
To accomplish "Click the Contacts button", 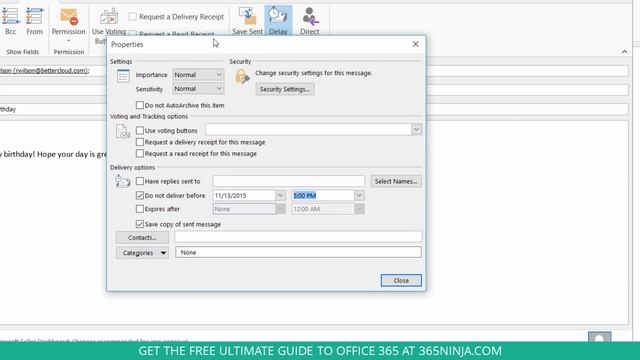I will point(142,238).
